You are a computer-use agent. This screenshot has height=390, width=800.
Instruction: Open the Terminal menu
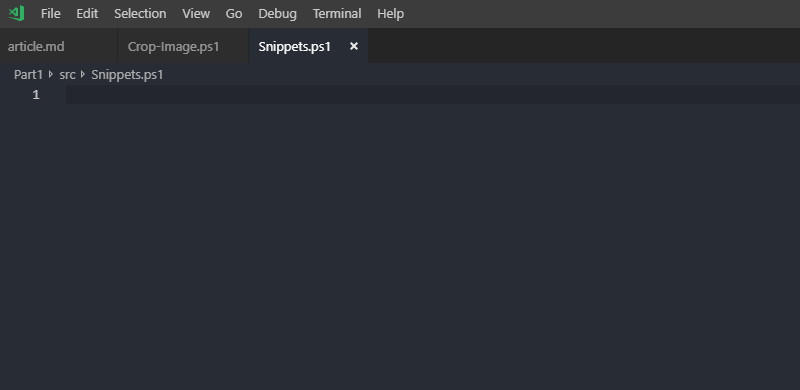click(x=337, y=14)
